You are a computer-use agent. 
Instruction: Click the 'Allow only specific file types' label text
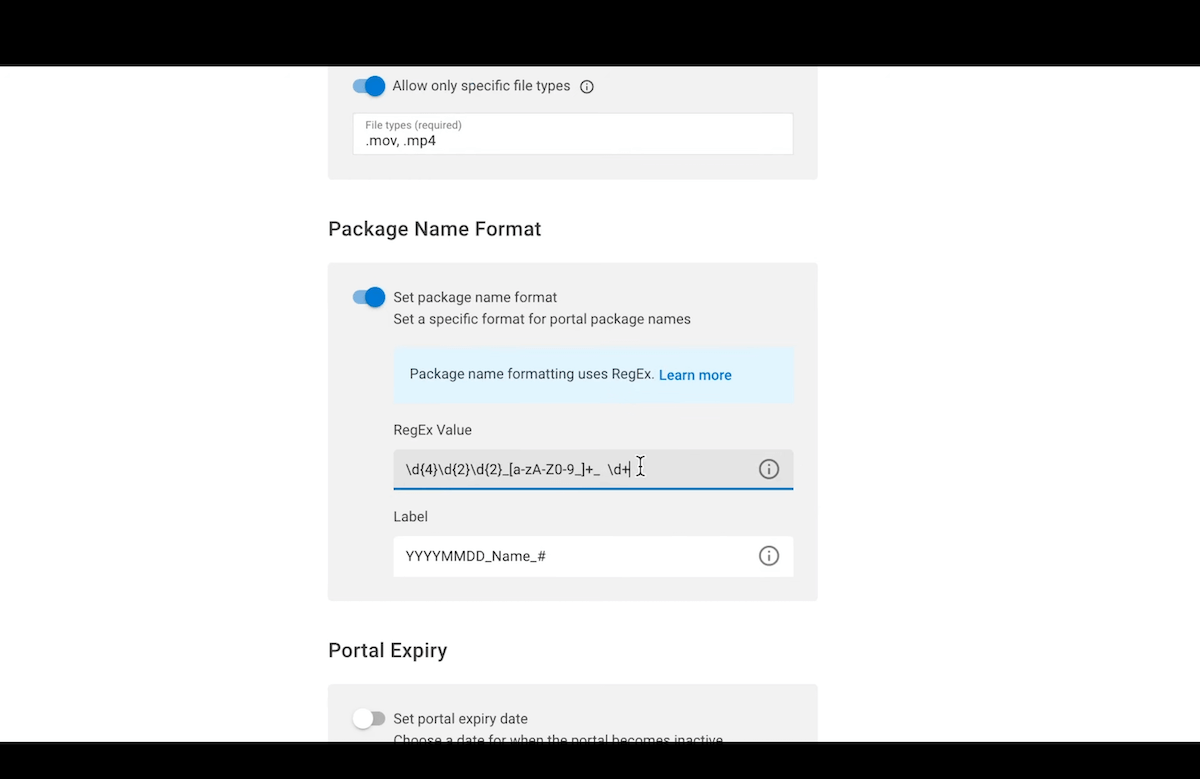(x=481, y=86)
